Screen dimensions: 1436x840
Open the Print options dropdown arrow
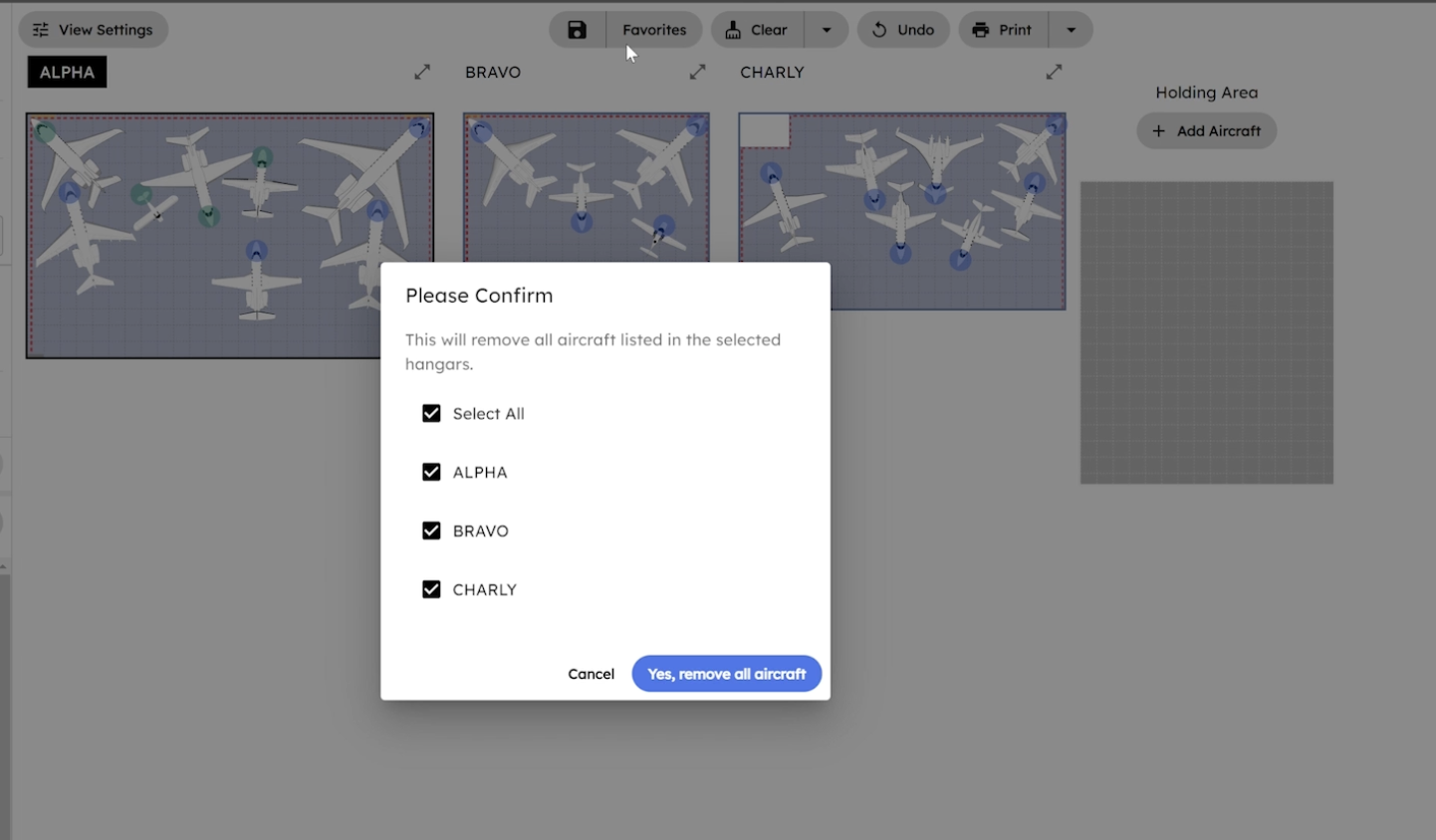pyautogui.click(x=1072, y=30)
